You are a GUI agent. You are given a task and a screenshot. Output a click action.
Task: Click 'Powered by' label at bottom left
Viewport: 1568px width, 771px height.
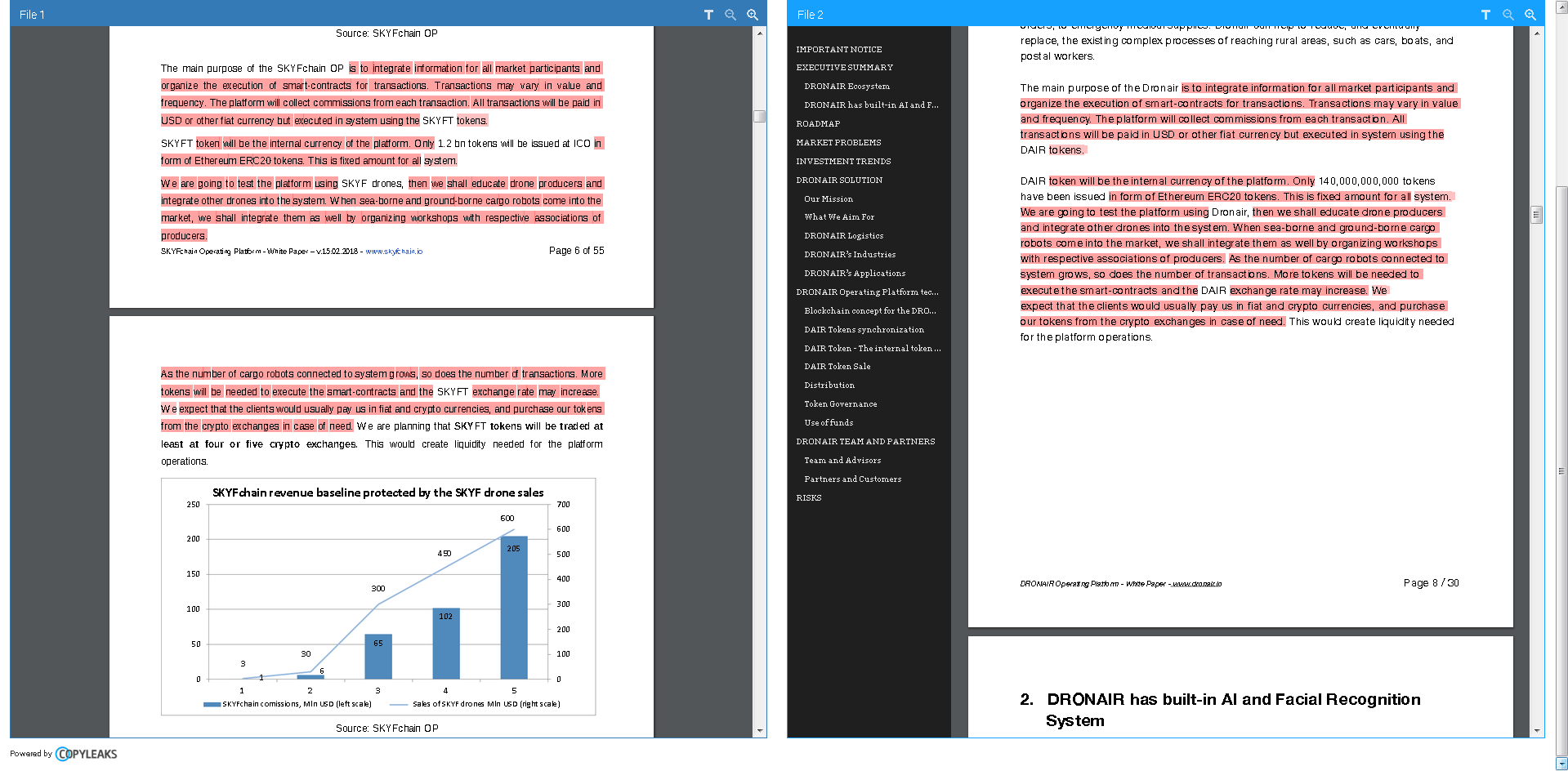31,754
